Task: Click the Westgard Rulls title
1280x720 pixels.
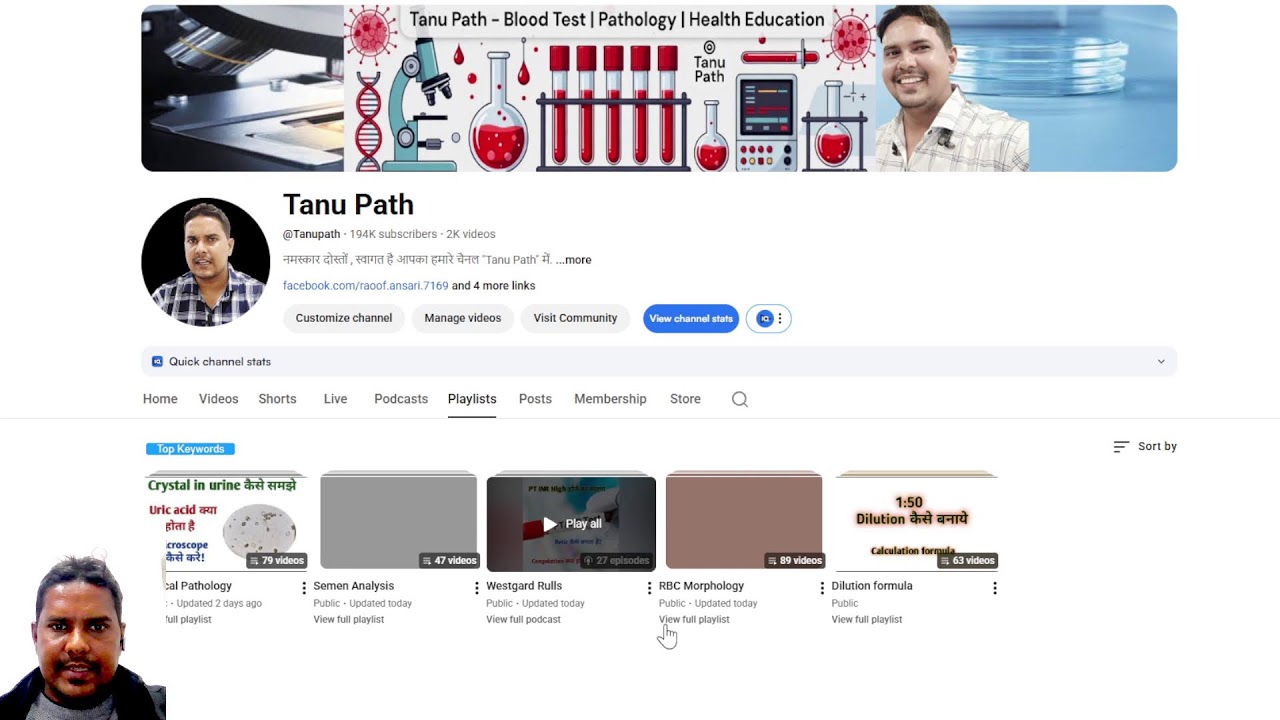Action: pos(524,586)
